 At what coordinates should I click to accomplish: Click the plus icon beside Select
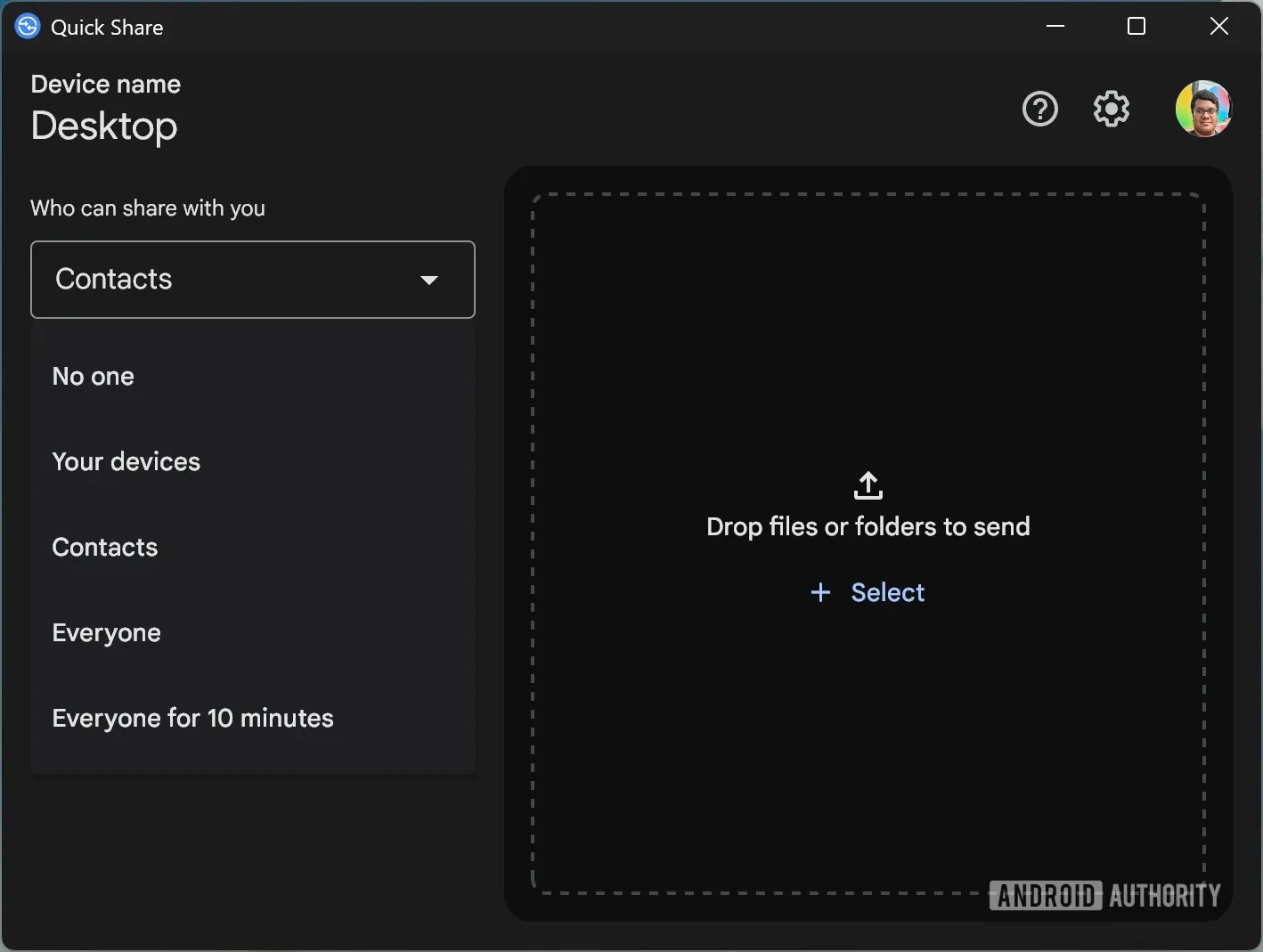pos(820,592)
